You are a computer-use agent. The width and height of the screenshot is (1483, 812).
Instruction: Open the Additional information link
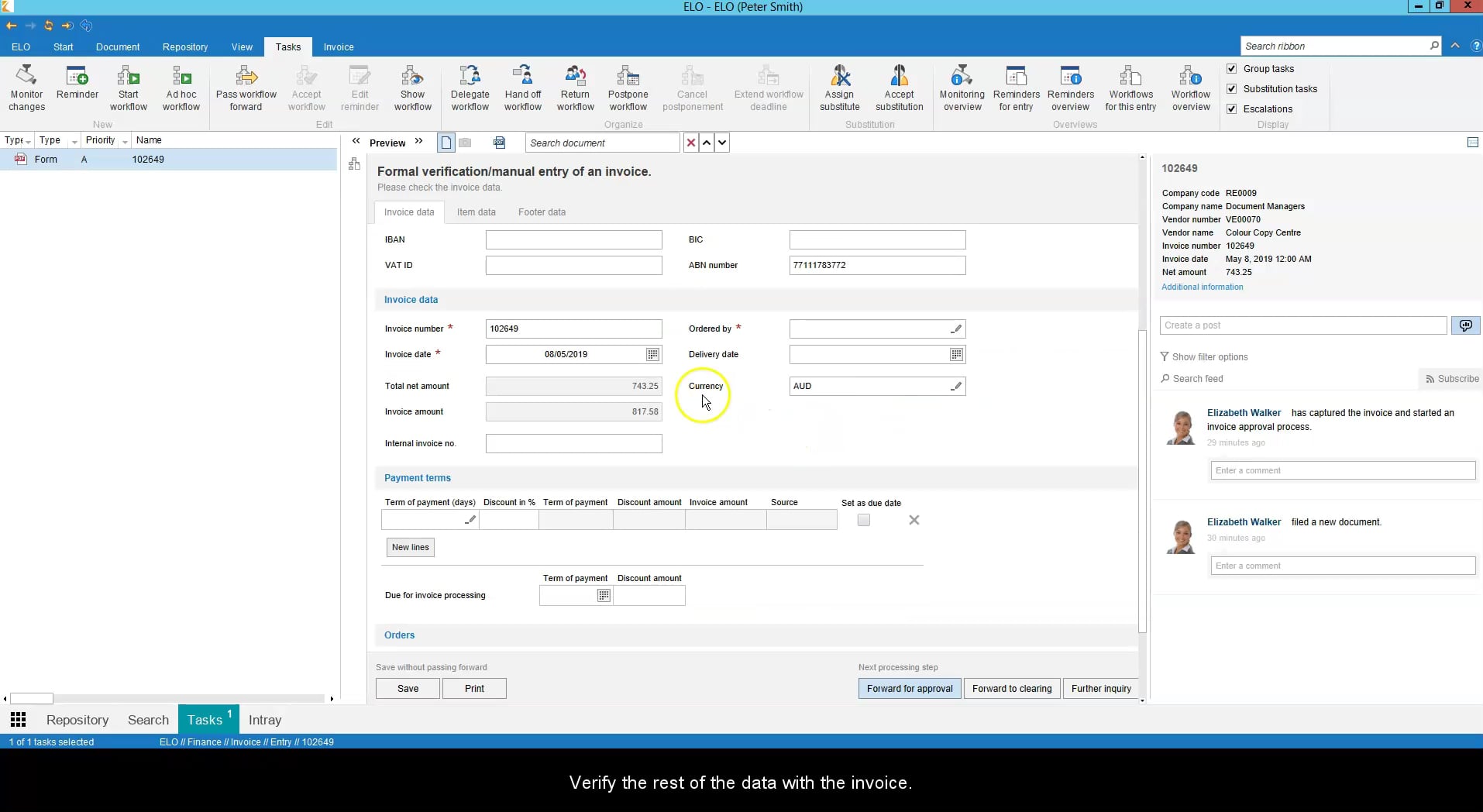click(x=1203, y=287)
